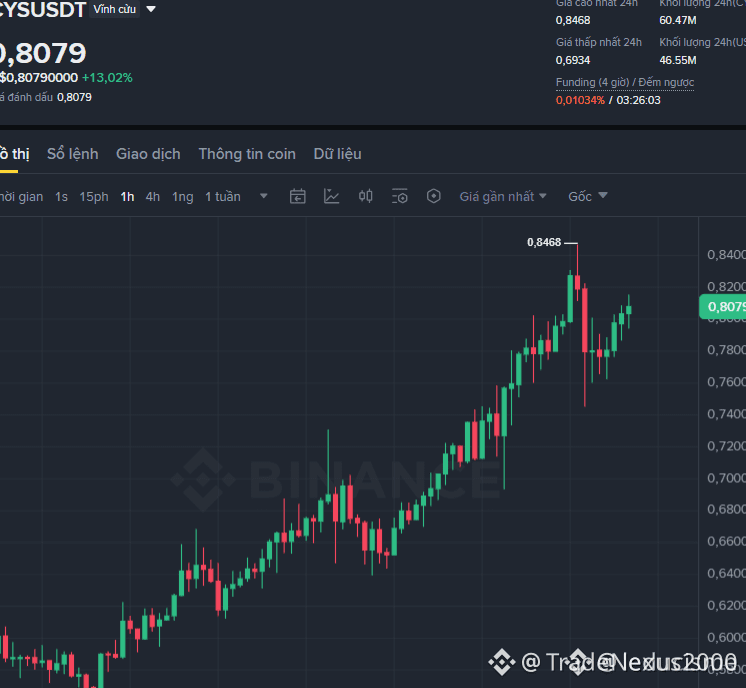Open the Dữ liệu tab
This screenshot has width=746, height=688.
[337, 154]
